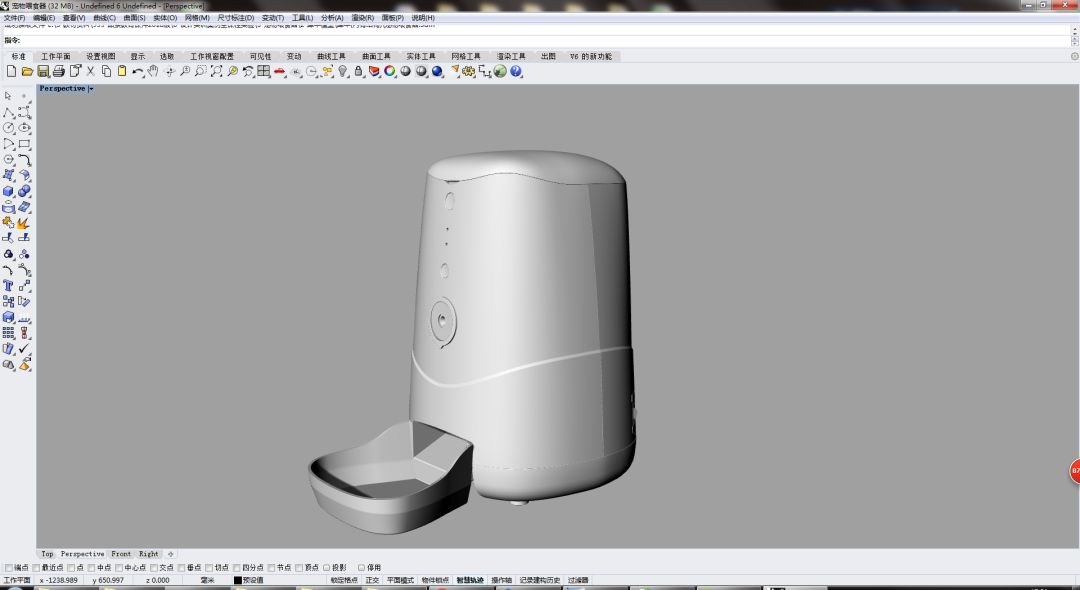The image size is (1080, 590).
Task: Toggle 正交 ortho mode in status bar
Action: pyautogui.click(x=372, y=580)
